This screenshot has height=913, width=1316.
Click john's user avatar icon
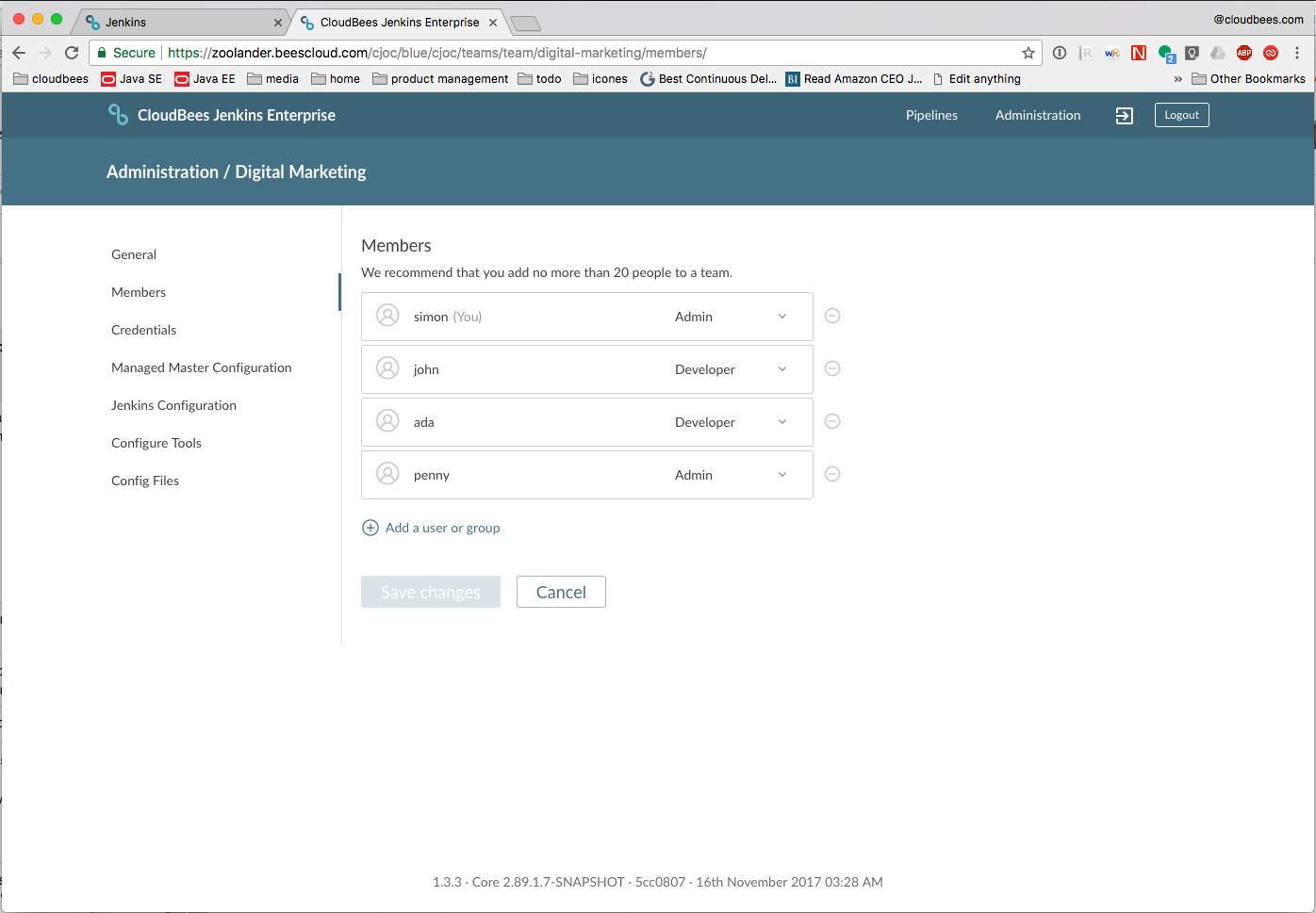(387, 368)
